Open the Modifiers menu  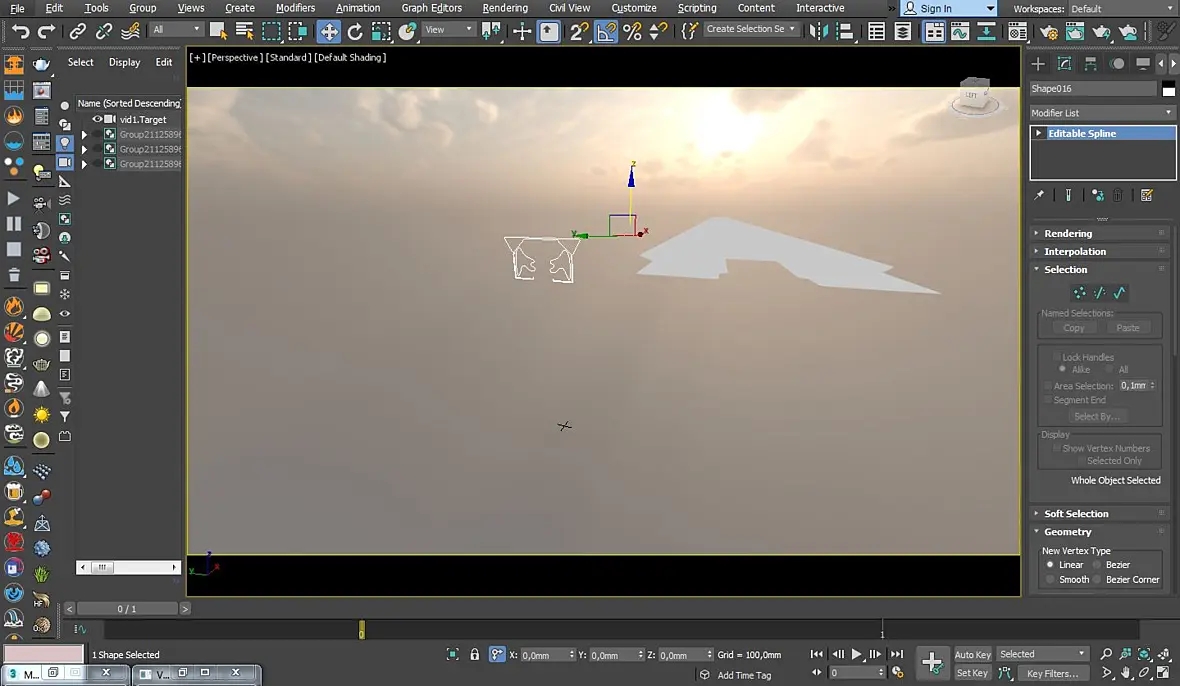point(295,8)
